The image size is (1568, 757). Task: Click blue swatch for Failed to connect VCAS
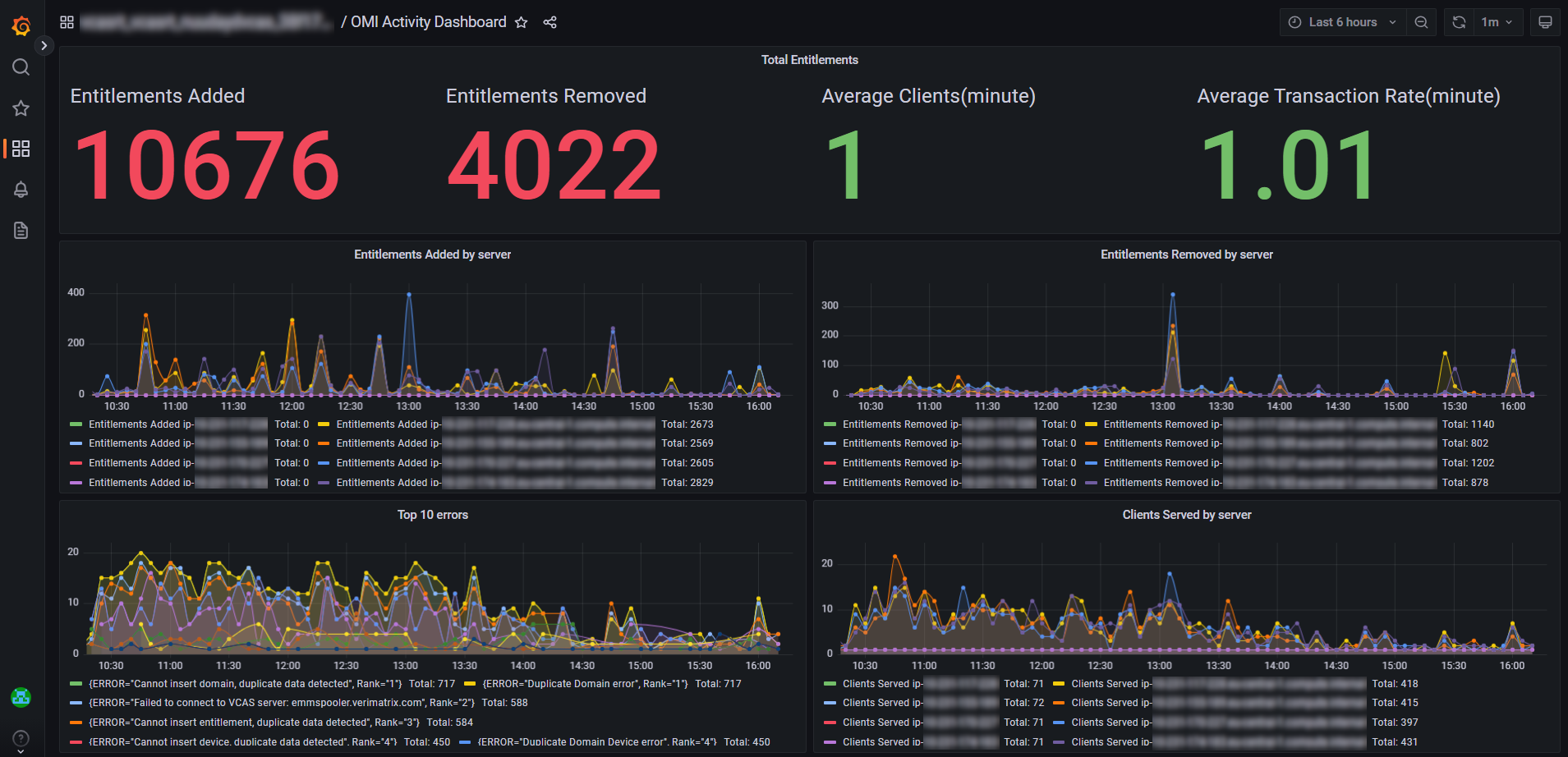click(x=76, y=703)
